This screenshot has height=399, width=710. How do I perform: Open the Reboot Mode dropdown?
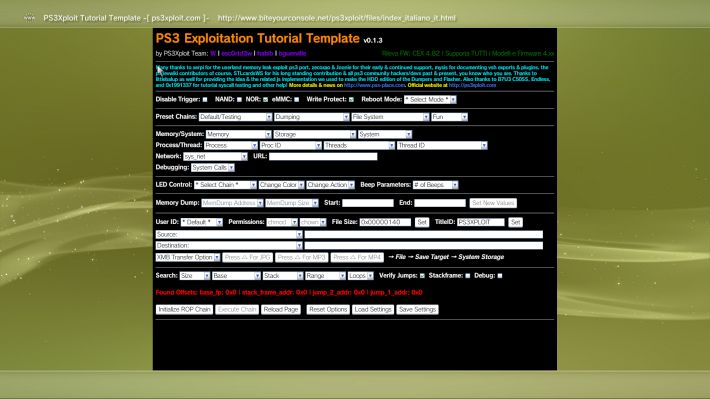pos(430,99)
